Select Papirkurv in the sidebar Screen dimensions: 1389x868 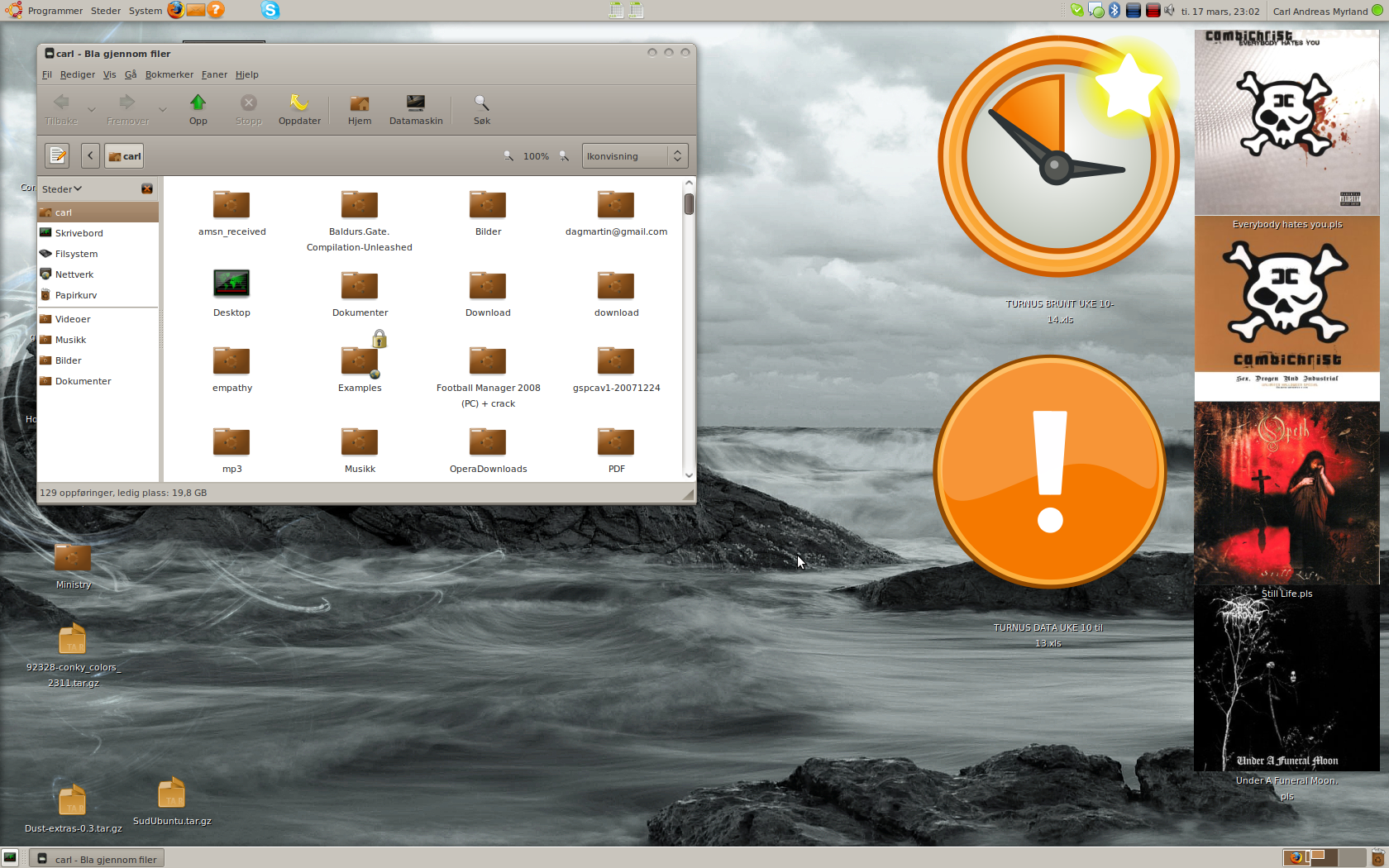point(98,295)
